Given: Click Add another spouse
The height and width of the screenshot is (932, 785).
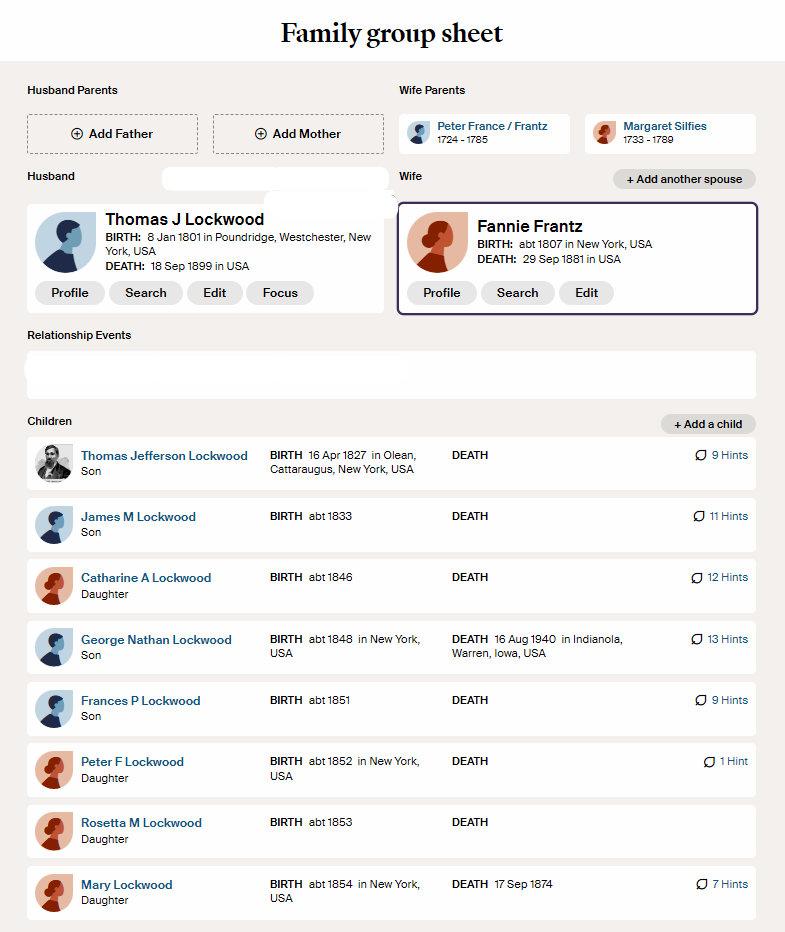Looking at the screenshot, I should click(x=684, y=179).
